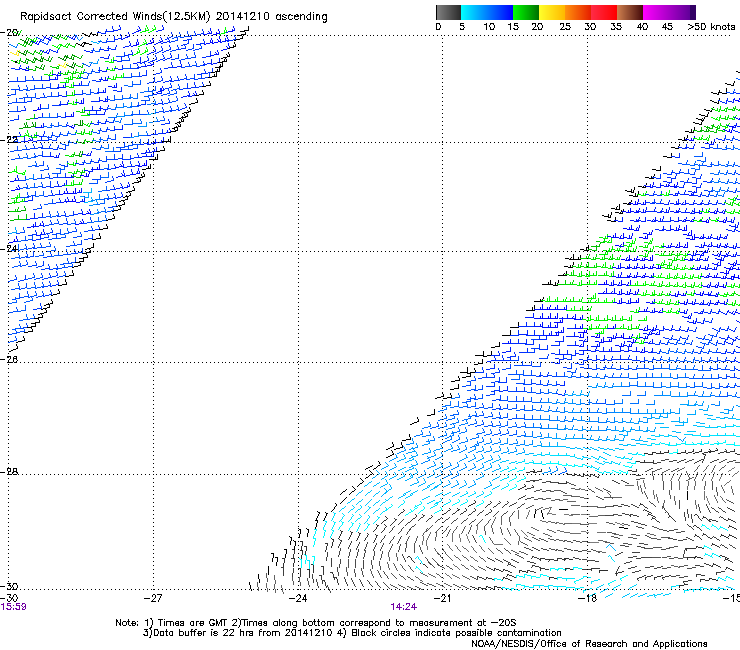Click the -26 latitude axis label

pos(9,360)
